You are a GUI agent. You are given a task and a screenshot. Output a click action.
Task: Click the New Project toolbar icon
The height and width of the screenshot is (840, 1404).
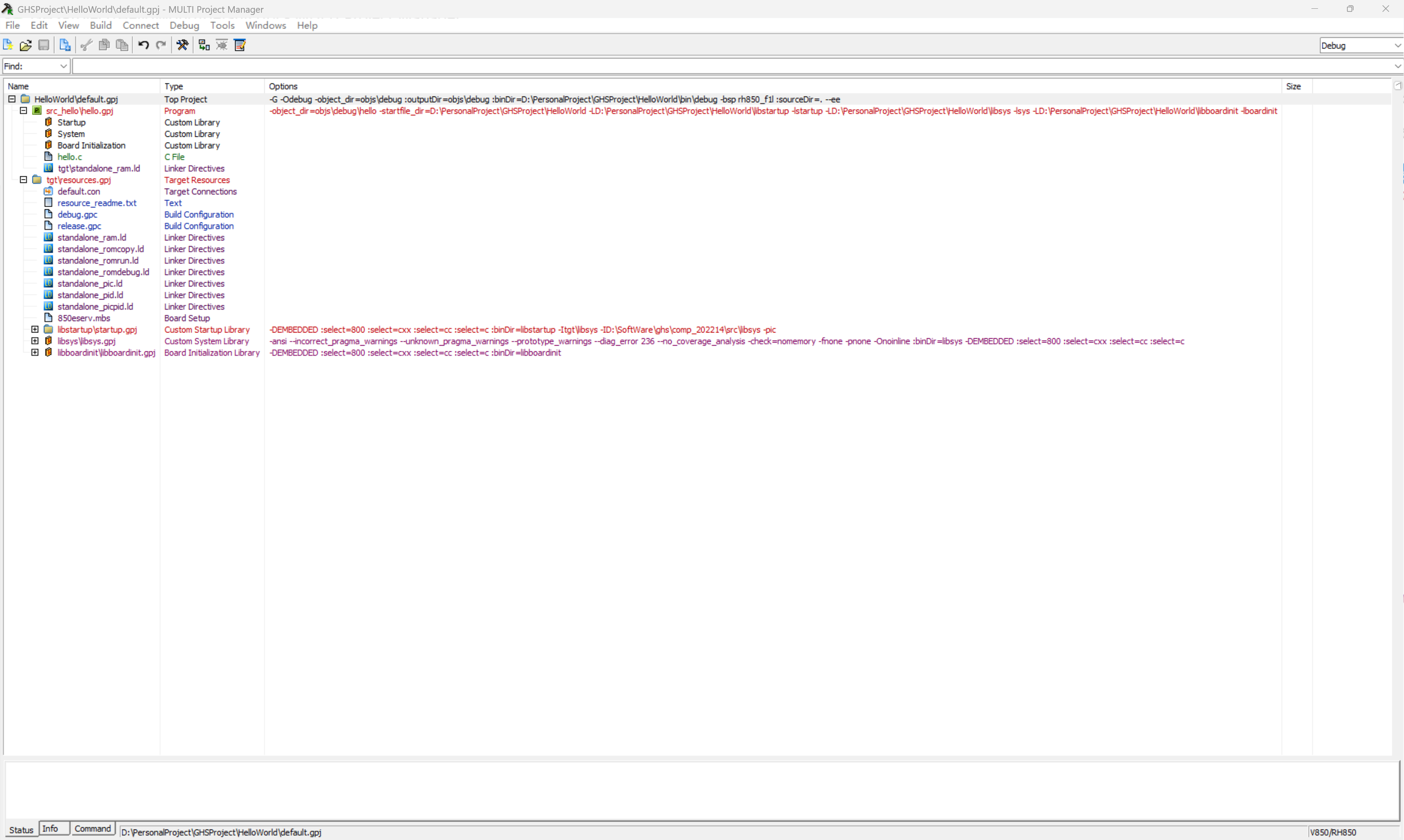point(8,45)
